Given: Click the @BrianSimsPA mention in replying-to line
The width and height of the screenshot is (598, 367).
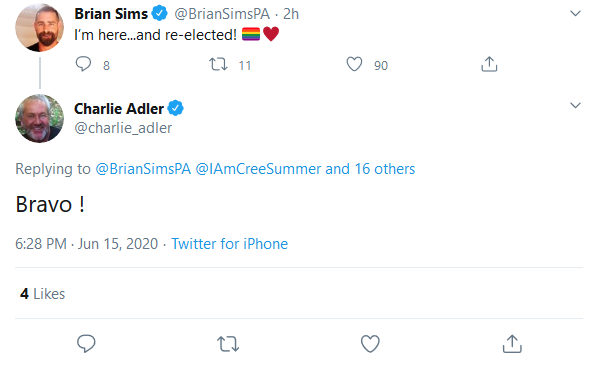Looking at the screenshot, I should [x=143, y=169].
